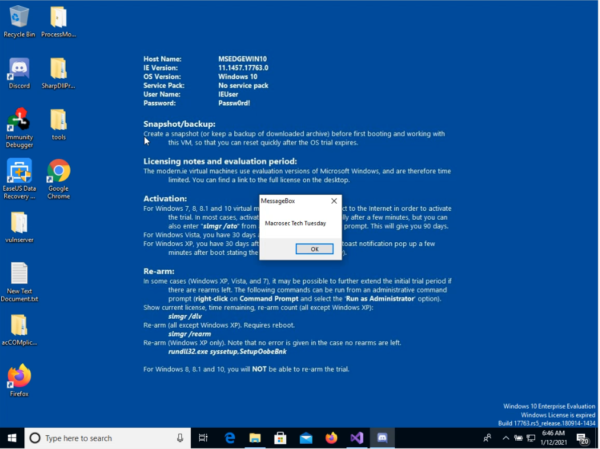The height and width of the screenshot is (449, 600).
Task: Switch to Discord on the taskbar
Action: pyautogui.click(x=382, y=438)
